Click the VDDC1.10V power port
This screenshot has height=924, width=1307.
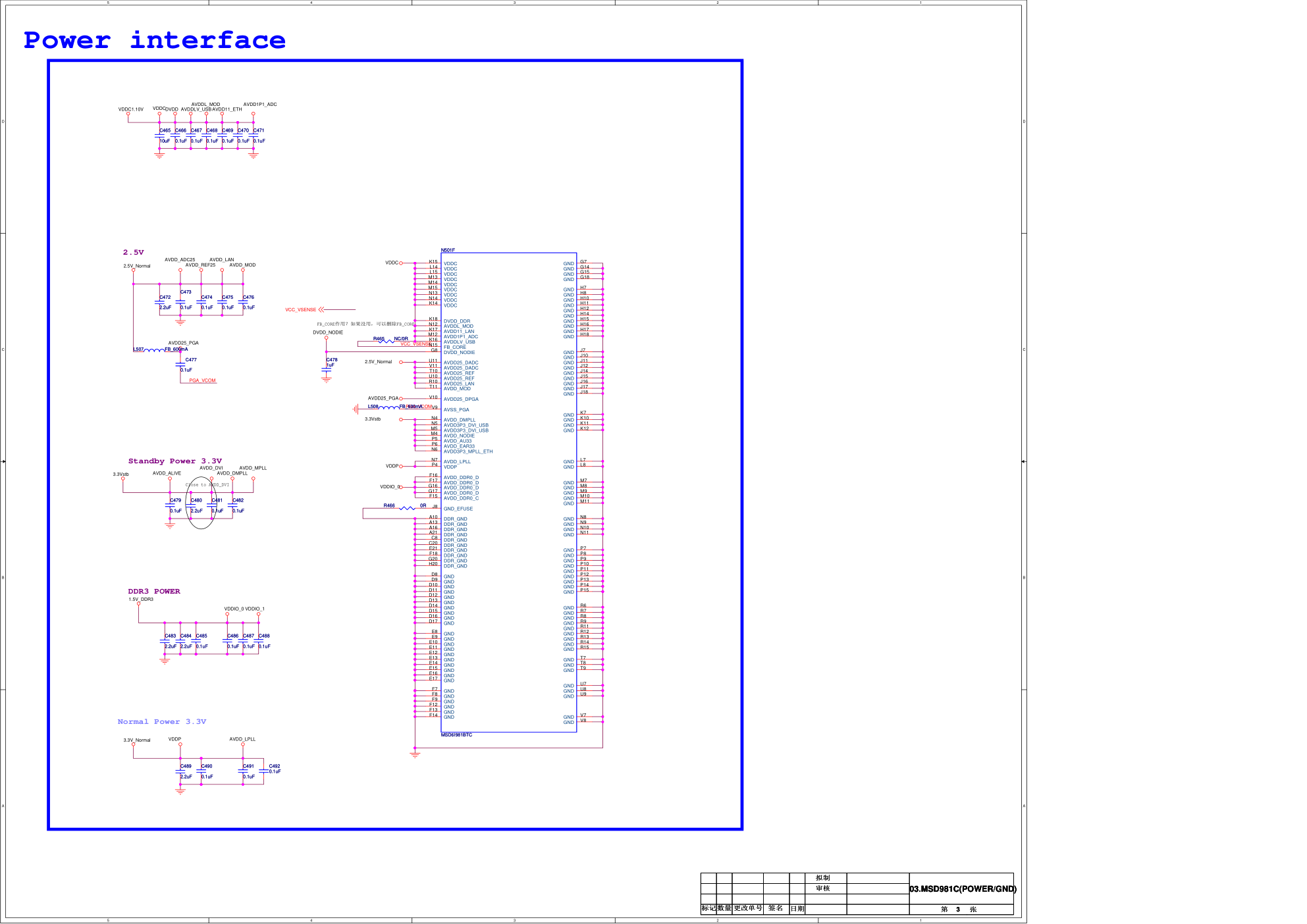(x=128, y=114)
